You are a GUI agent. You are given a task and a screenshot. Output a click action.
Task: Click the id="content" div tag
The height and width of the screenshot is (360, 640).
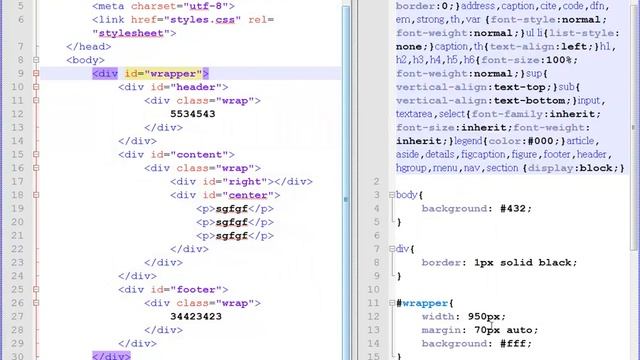tap(176, 155)
